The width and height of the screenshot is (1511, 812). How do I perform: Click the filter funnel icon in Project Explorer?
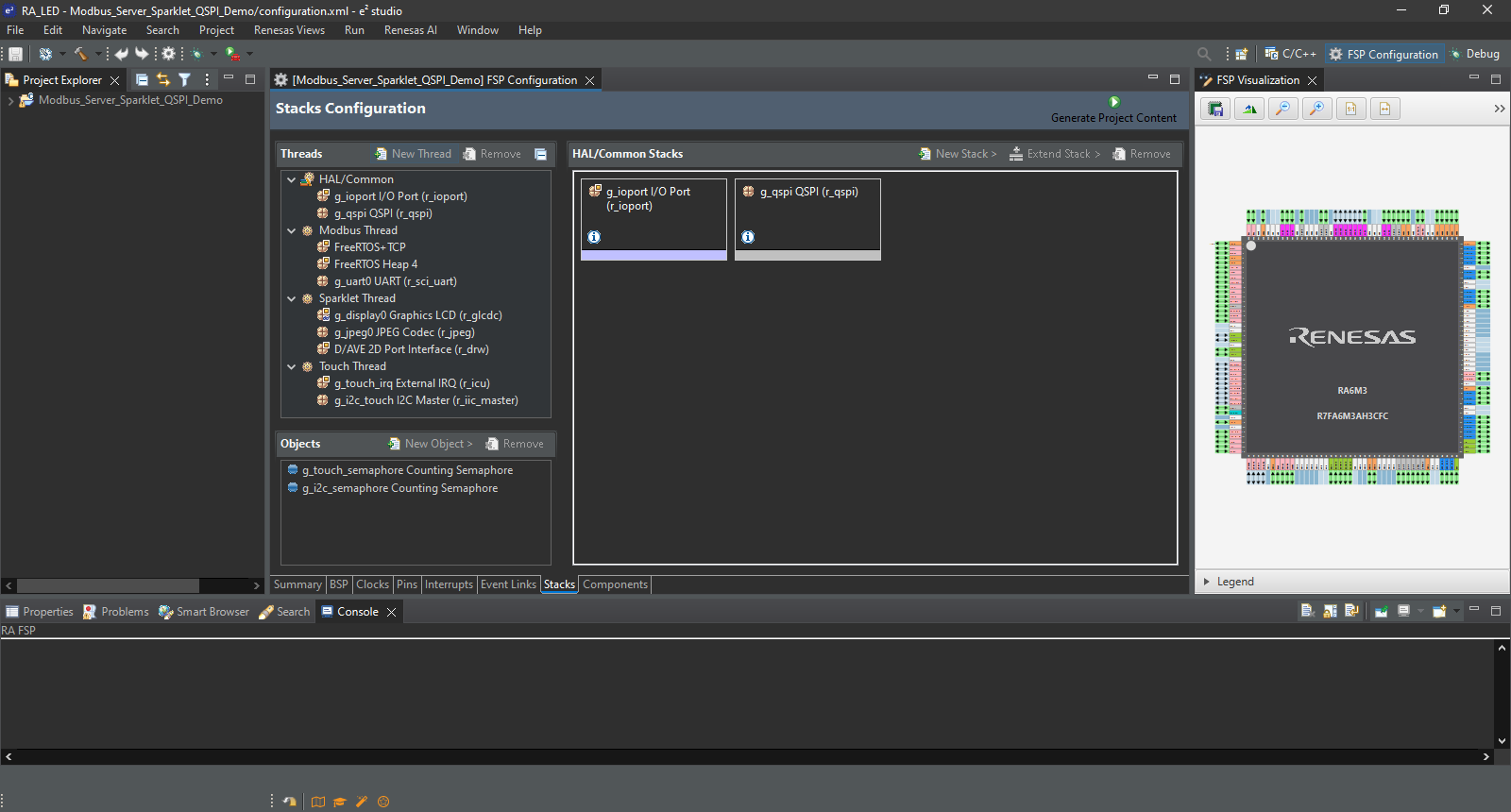[x=185, y=80]
